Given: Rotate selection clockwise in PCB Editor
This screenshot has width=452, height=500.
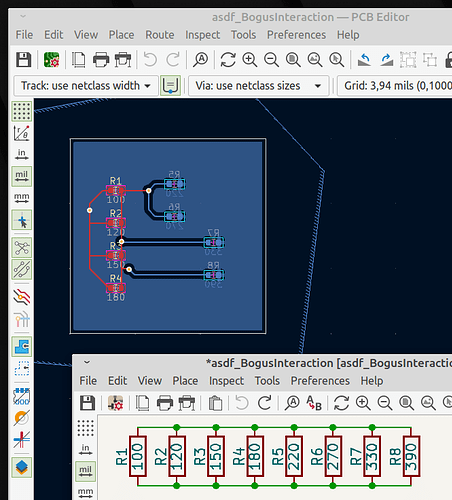Looking at the screenshot, I should [x=386, y=60].
